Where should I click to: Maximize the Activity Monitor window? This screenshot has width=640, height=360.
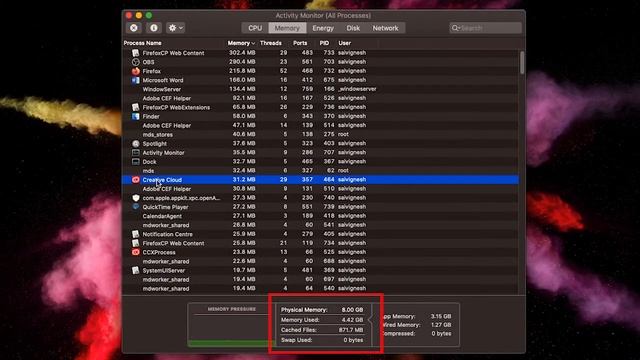pos(149,16)
